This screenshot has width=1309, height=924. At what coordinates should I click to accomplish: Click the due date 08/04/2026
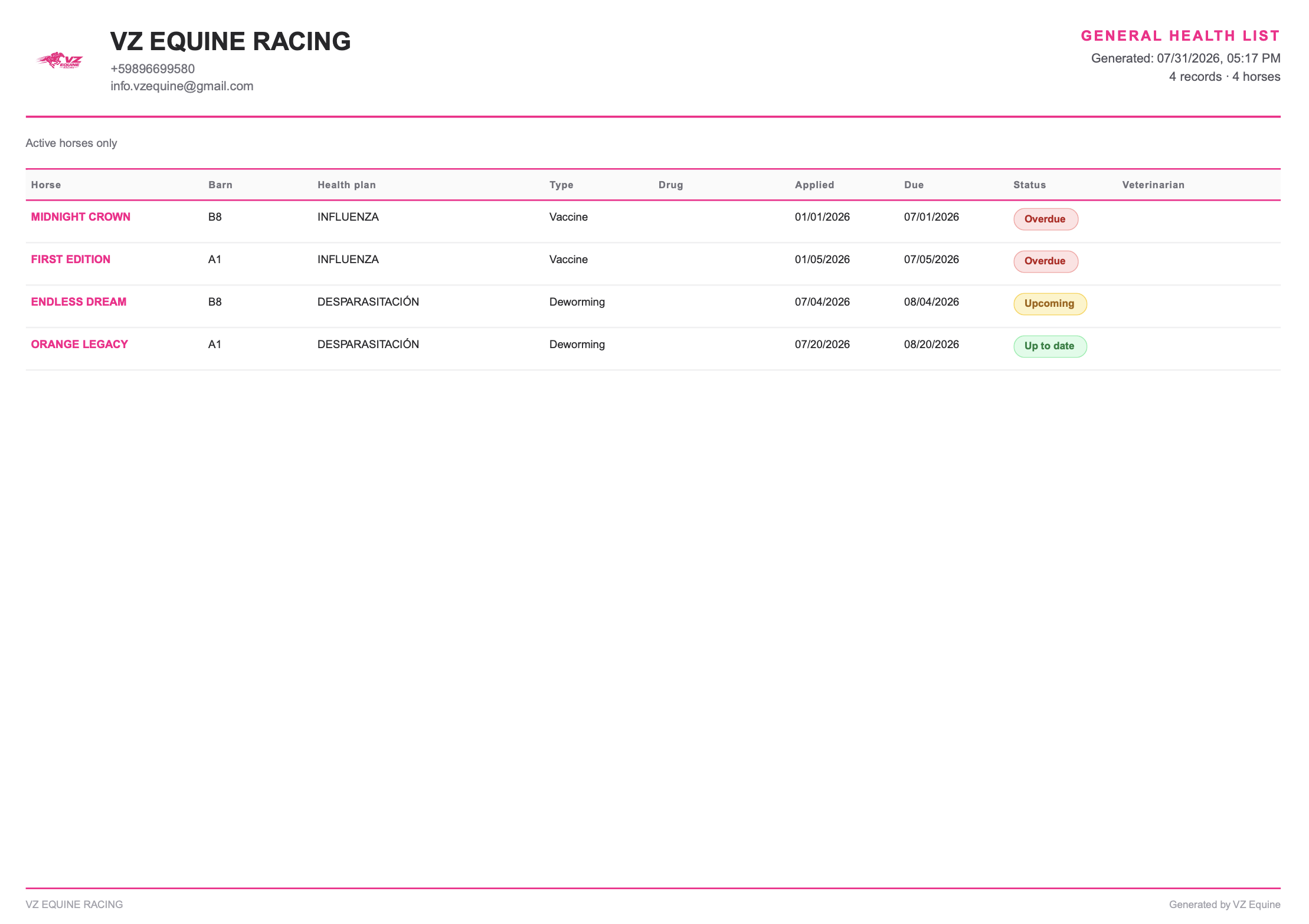[x=931, y=302]
